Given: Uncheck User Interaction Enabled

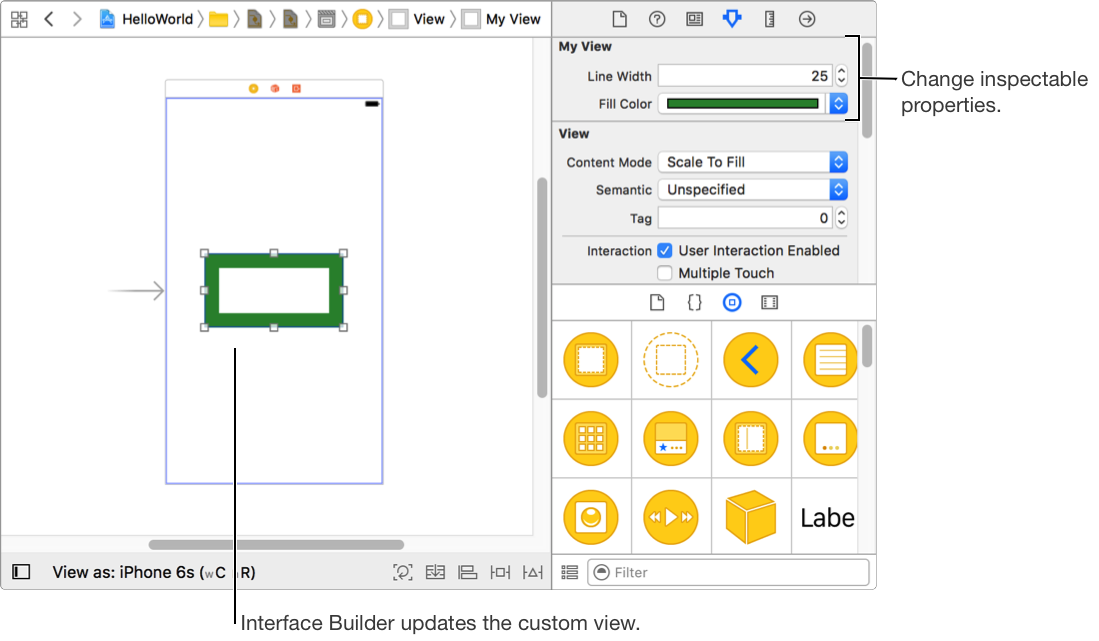Looking at the screenshot, I should [665, 251].
